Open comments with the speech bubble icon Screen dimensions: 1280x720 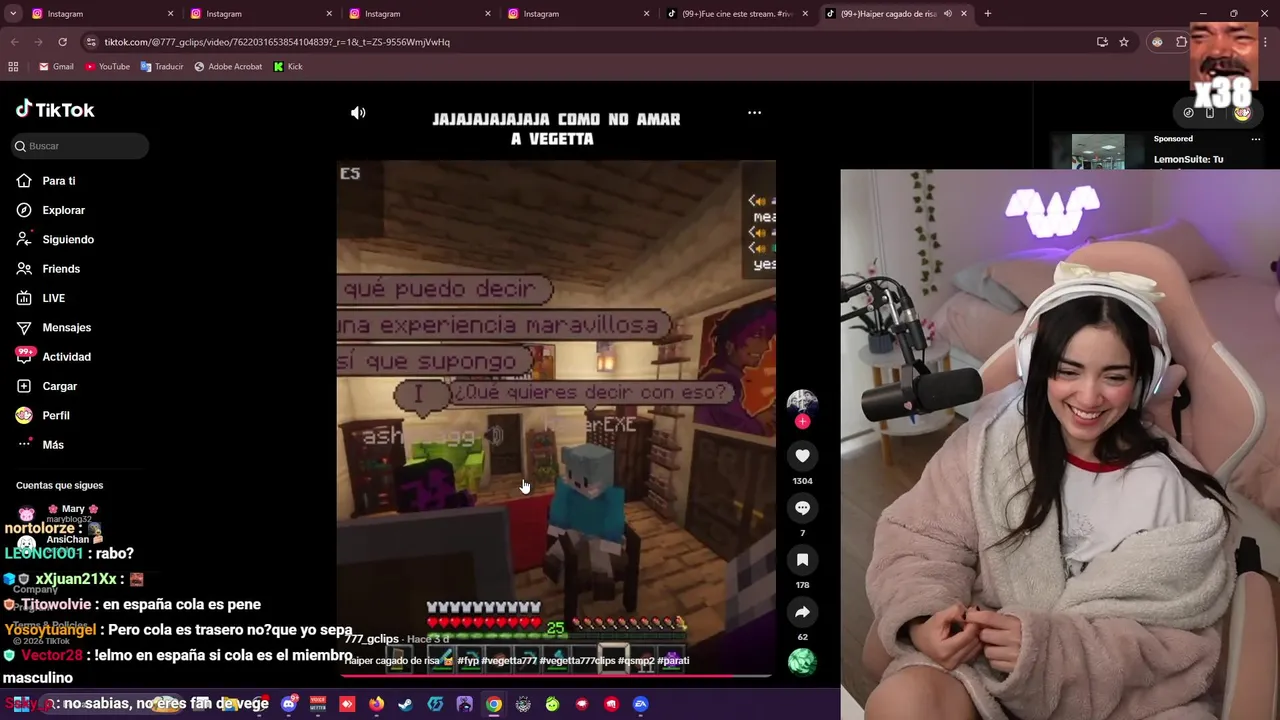(802, 508)
